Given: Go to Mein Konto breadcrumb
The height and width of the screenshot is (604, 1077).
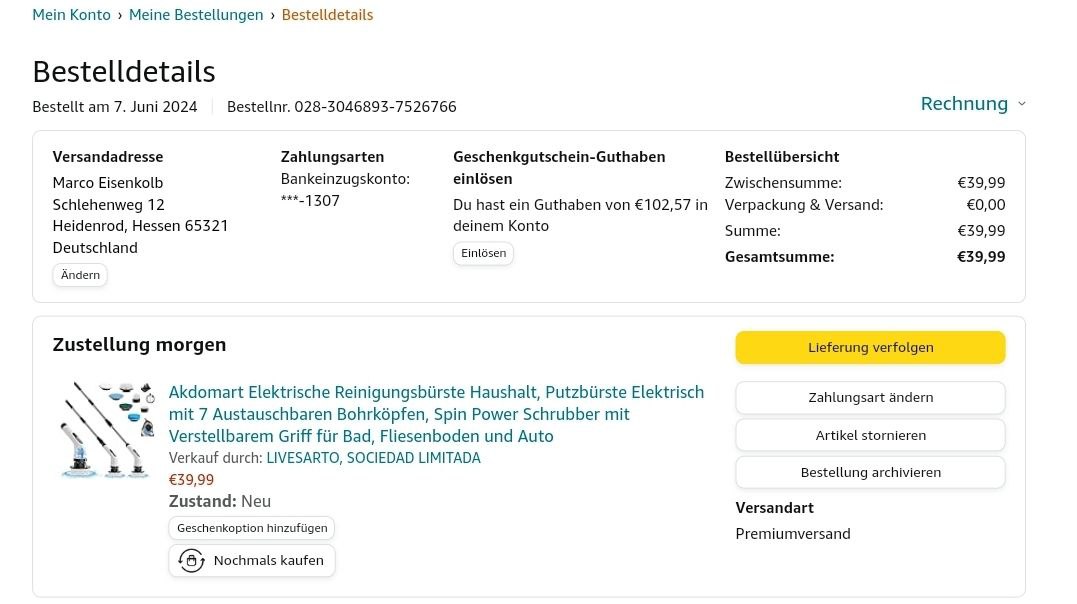Looking at the screenshot, I should tap(71, 15).
